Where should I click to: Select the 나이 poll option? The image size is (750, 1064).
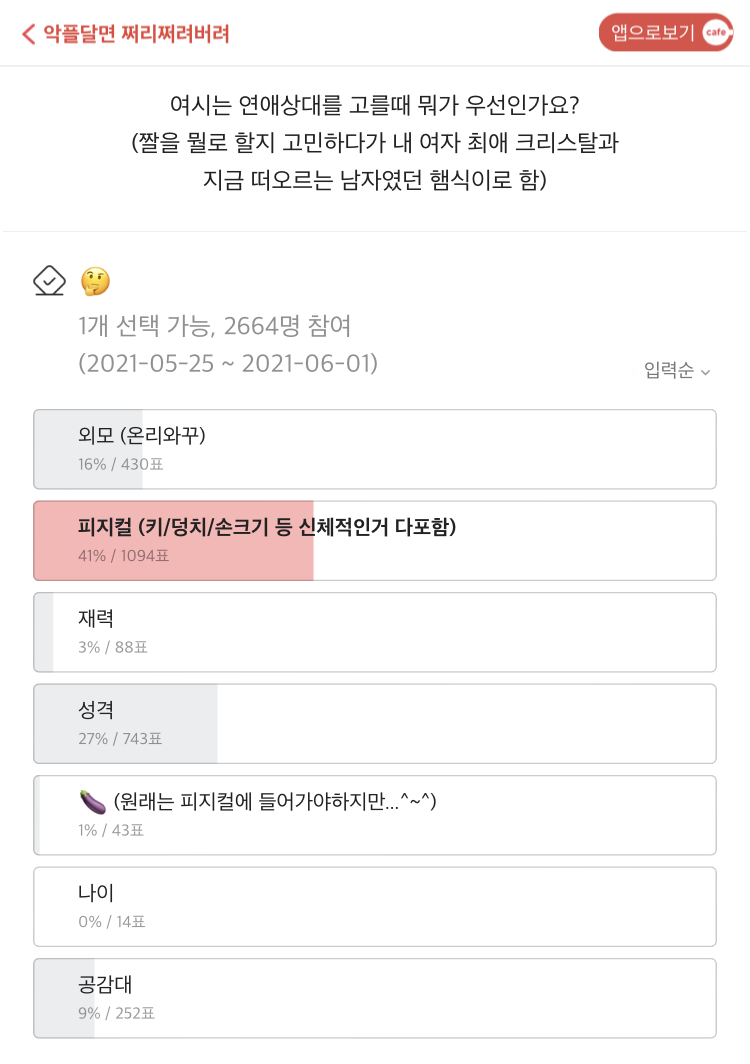tap(375, 906)
